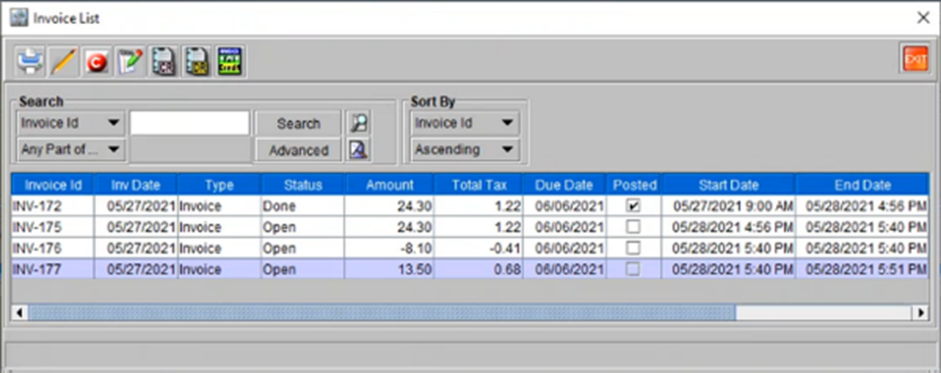
Task: Click the 05/27/2021 9:00 AM start date
Action: click(x=729, y=206)
